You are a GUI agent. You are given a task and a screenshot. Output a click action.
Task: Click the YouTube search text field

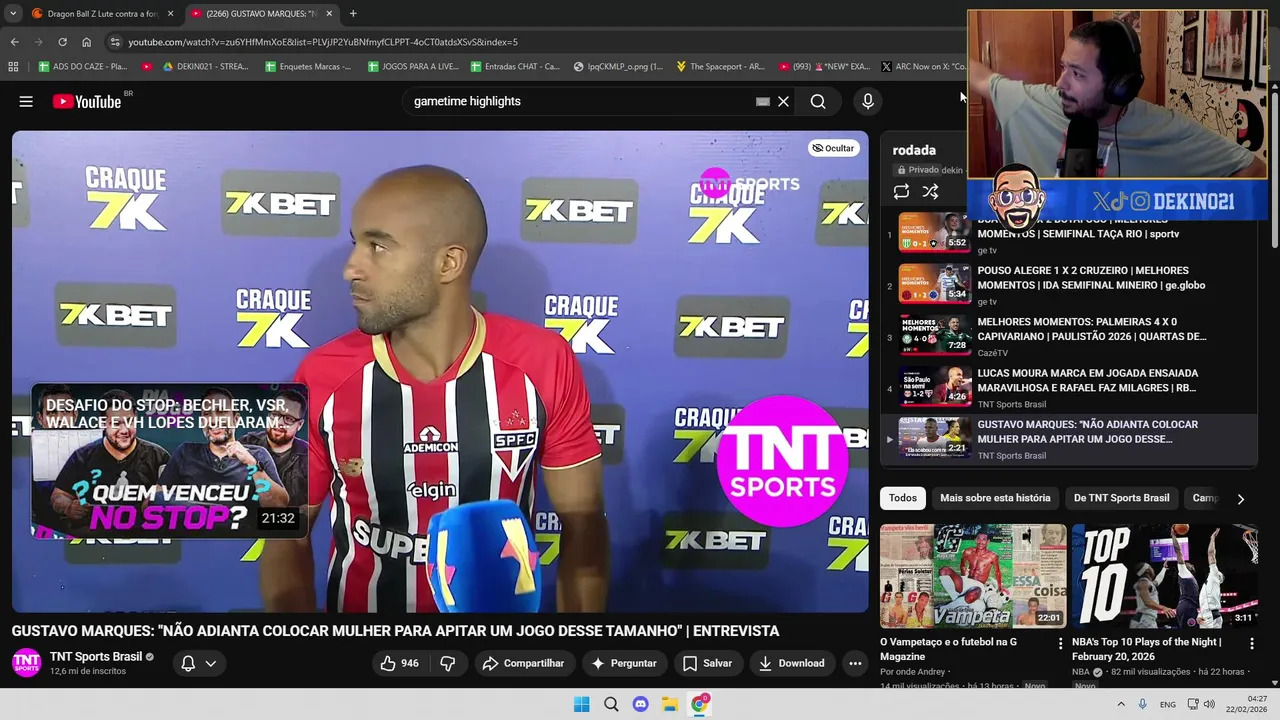click(x=580, y=101)
